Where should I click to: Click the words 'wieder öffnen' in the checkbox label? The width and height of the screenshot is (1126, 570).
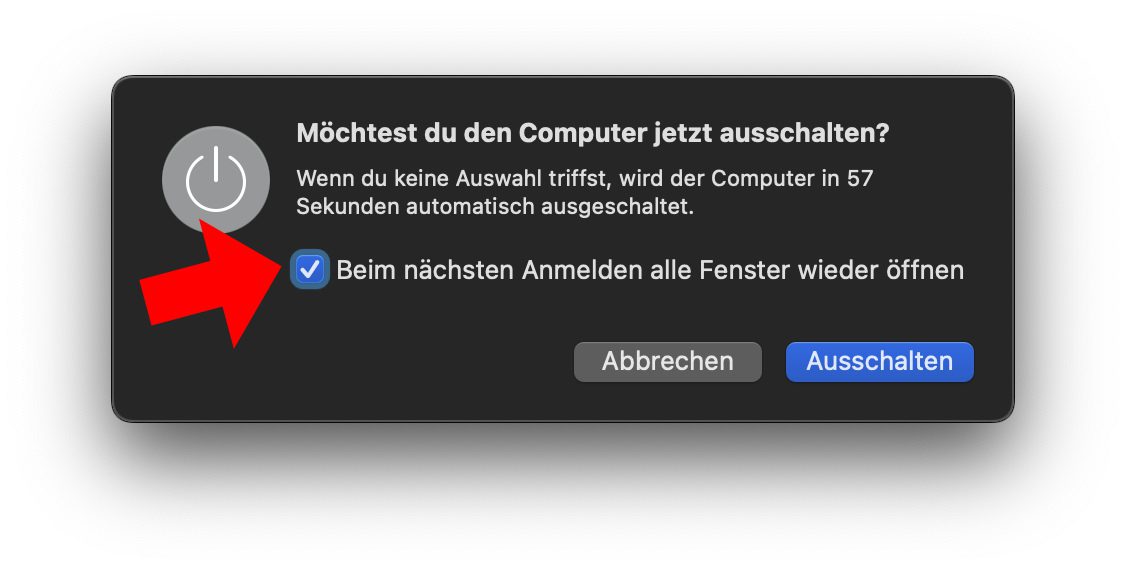point(880,270)
